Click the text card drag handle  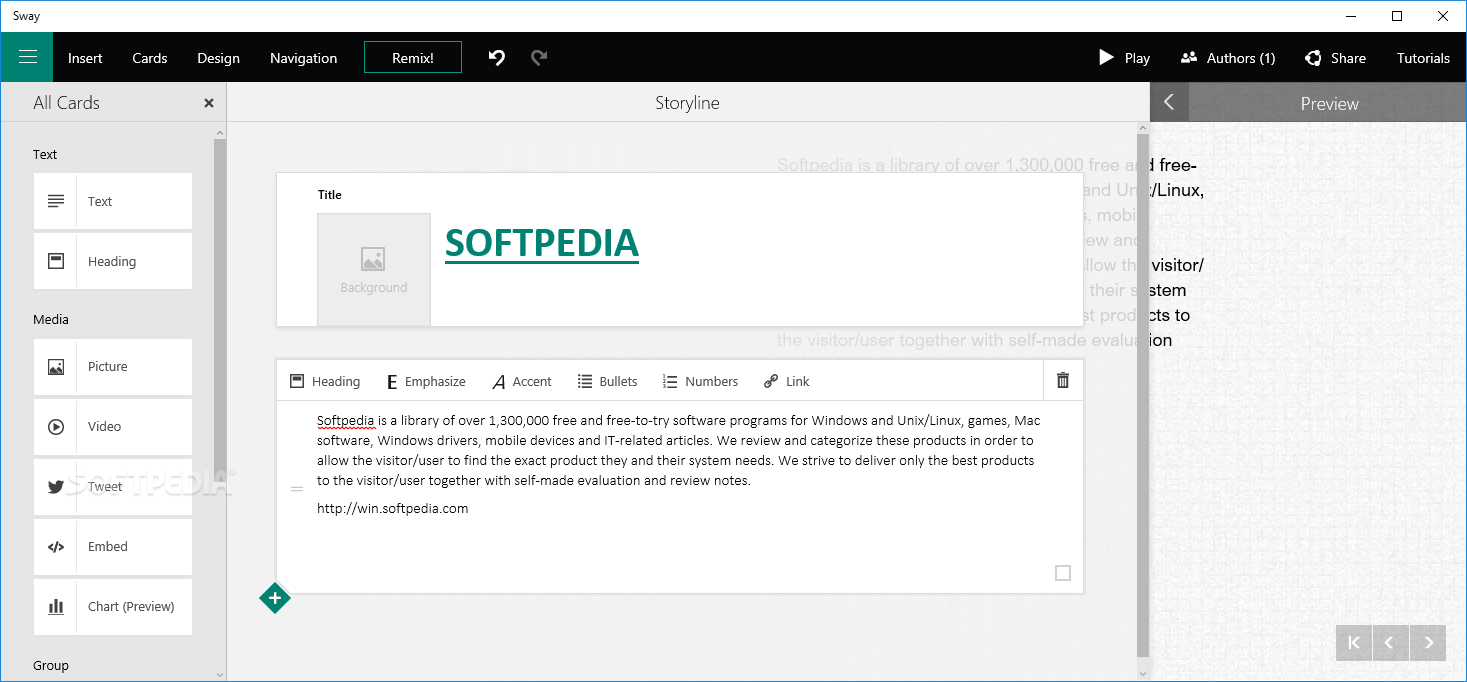pos(296,489)
